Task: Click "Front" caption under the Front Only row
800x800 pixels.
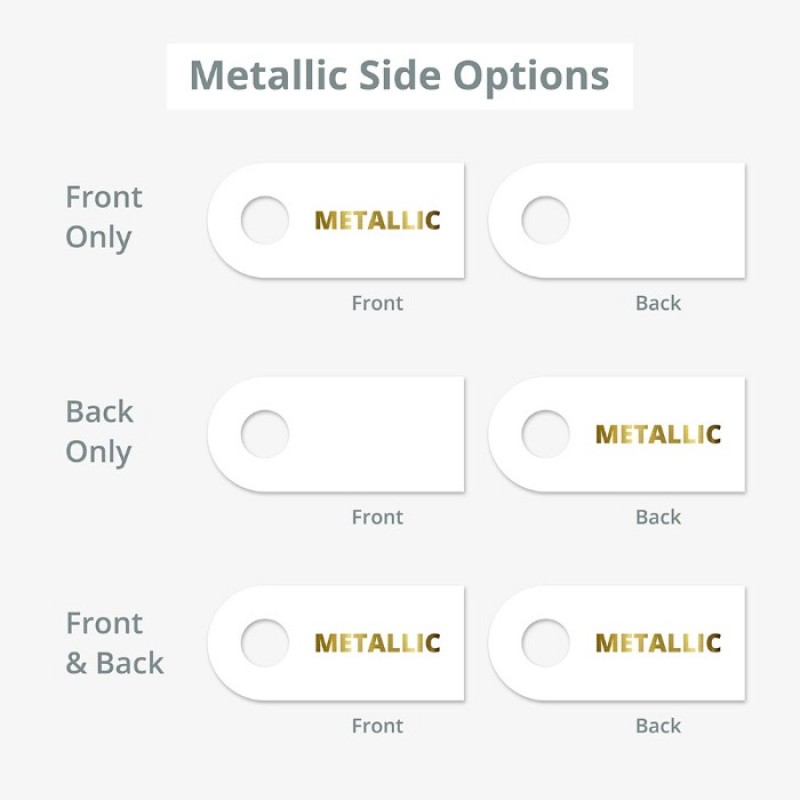Action: tap(377, 303)
